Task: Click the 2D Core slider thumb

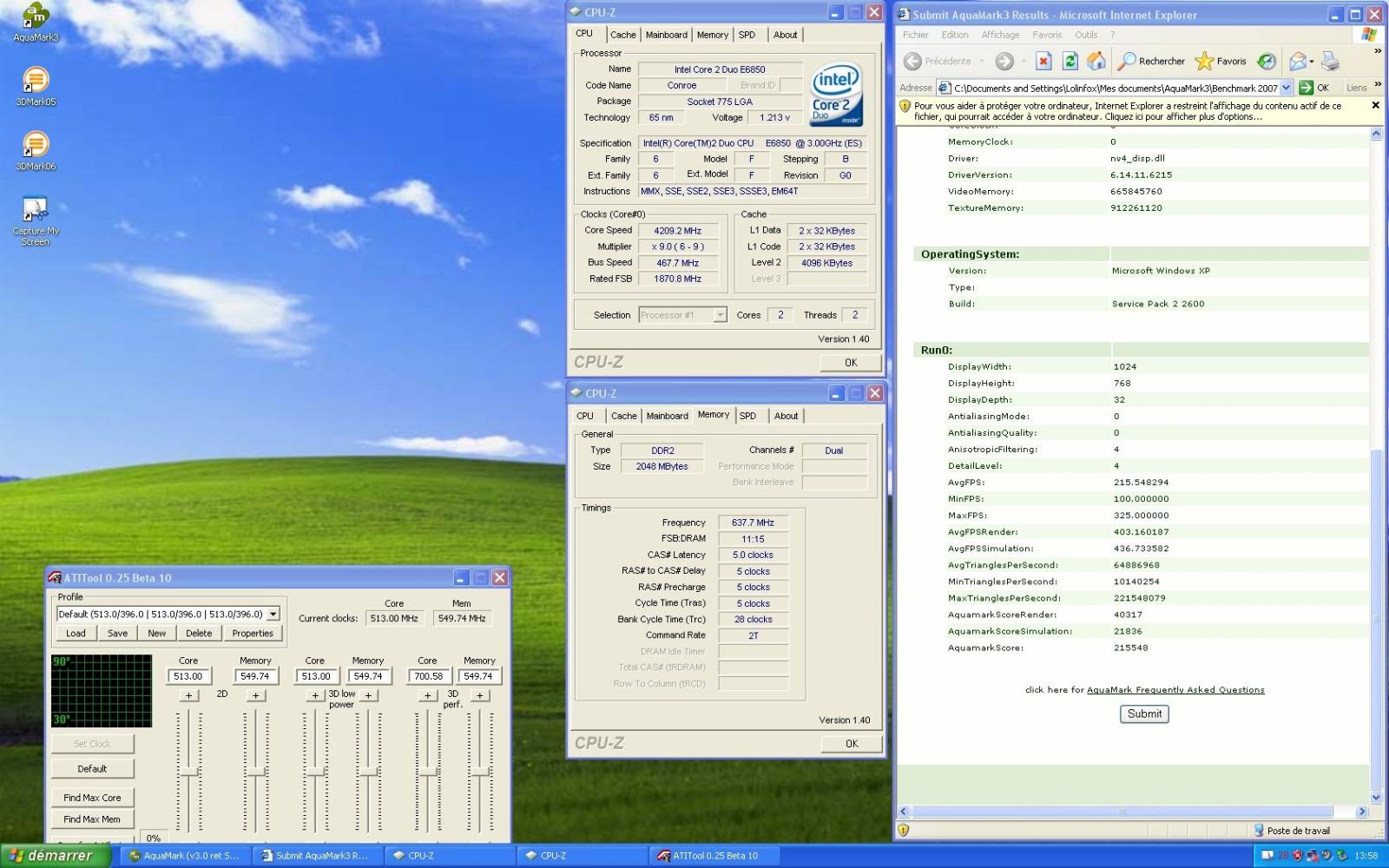Action: click(188, 771)
